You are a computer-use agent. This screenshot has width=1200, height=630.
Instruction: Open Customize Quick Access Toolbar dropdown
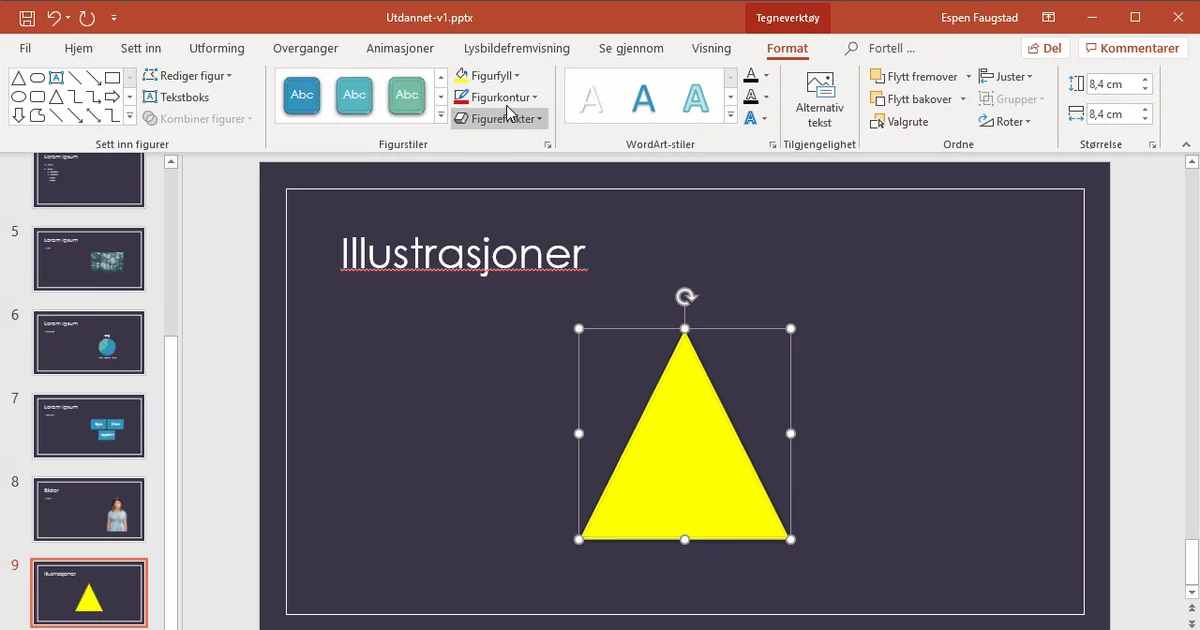tap(114, 18)
